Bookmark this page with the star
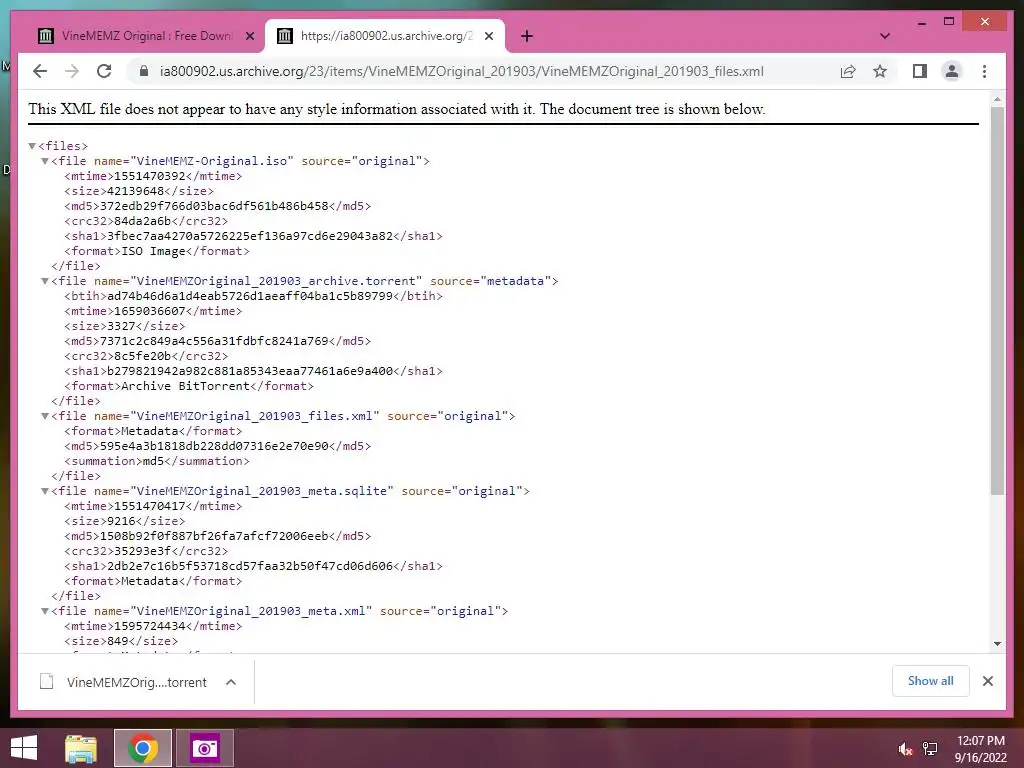This screenshot has height=768, width=1024. (880, 71)
